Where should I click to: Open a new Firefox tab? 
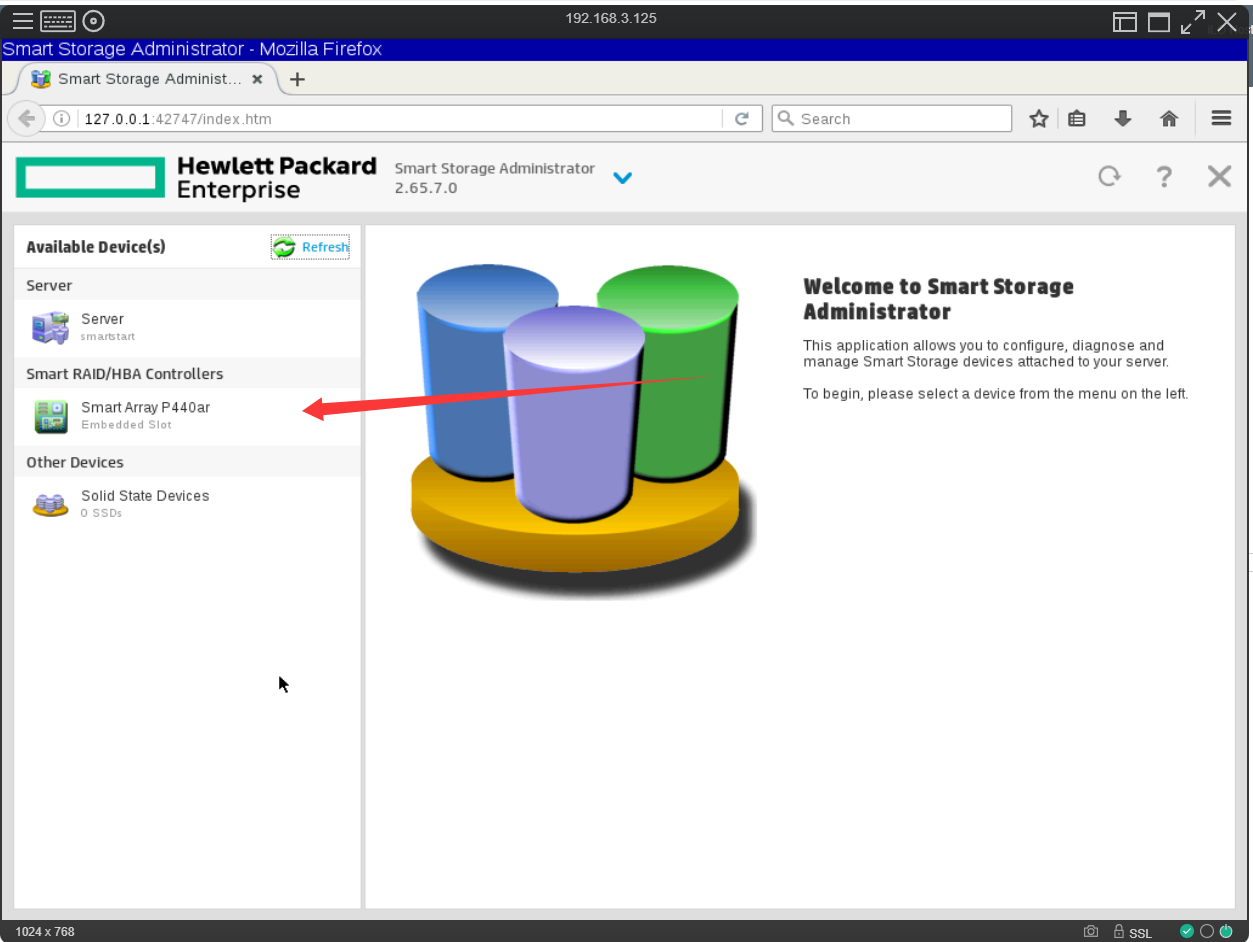point(297,79)
